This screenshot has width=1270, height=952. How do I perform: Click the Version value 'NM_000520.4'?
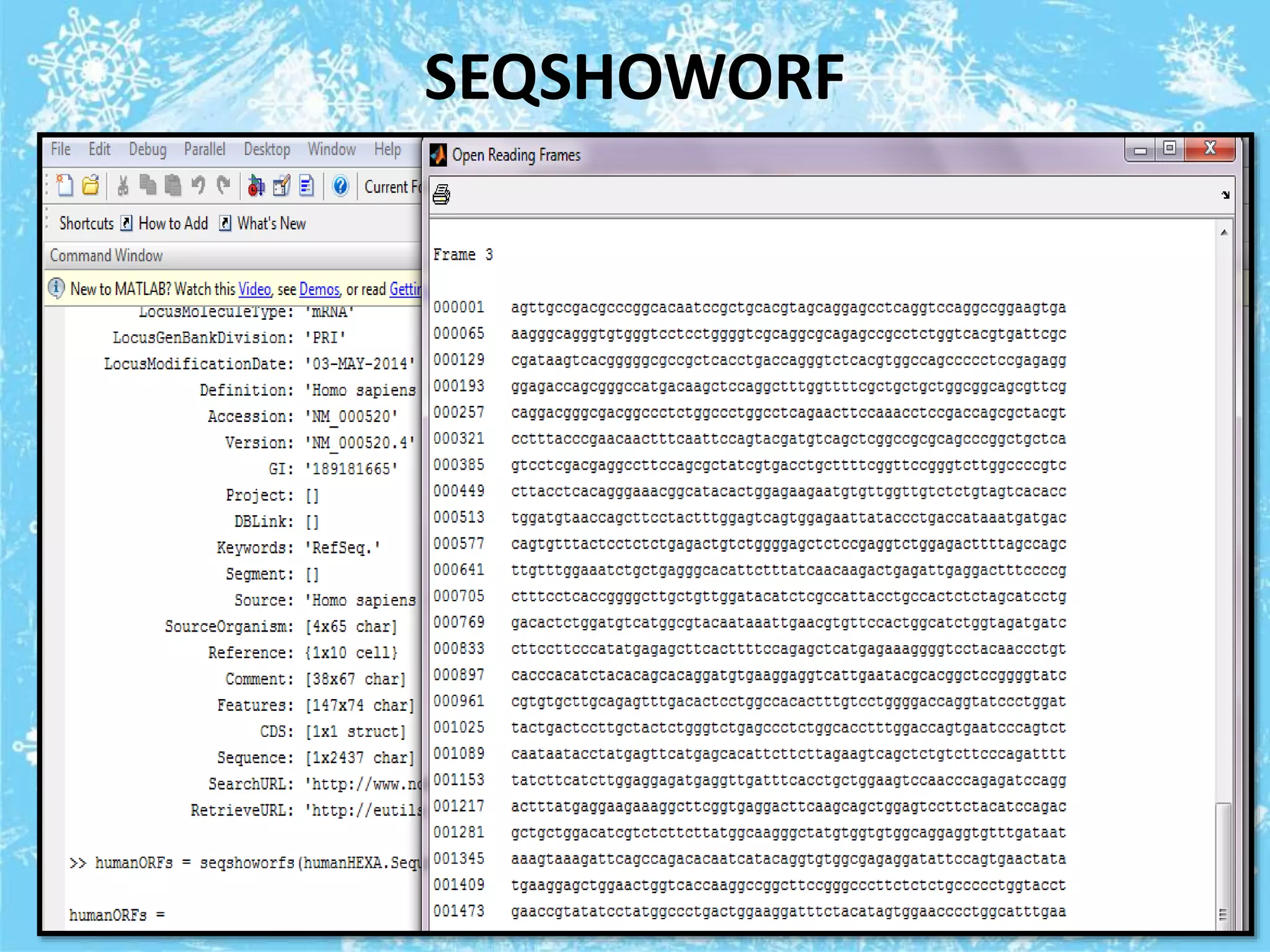360,443
